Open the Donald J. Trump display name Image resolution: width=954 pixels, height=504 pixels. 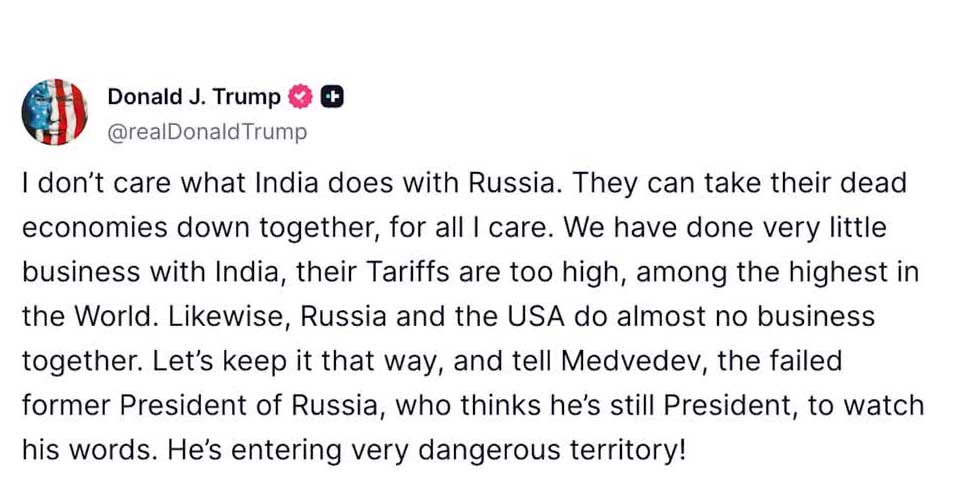click(194, 97)
